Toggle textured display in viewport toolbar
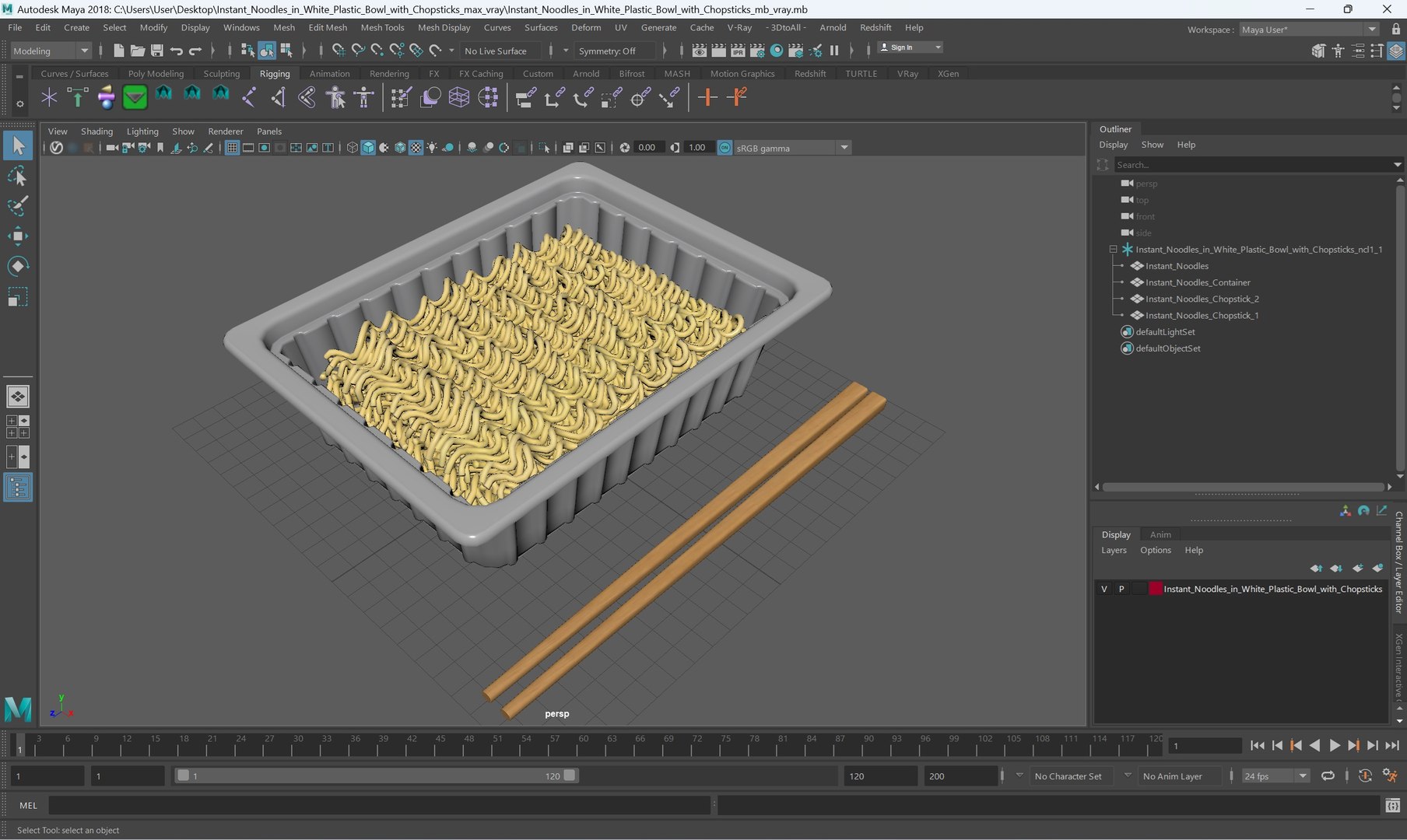The width and height of the screenshot is (1407, 840). click(416, 148)
